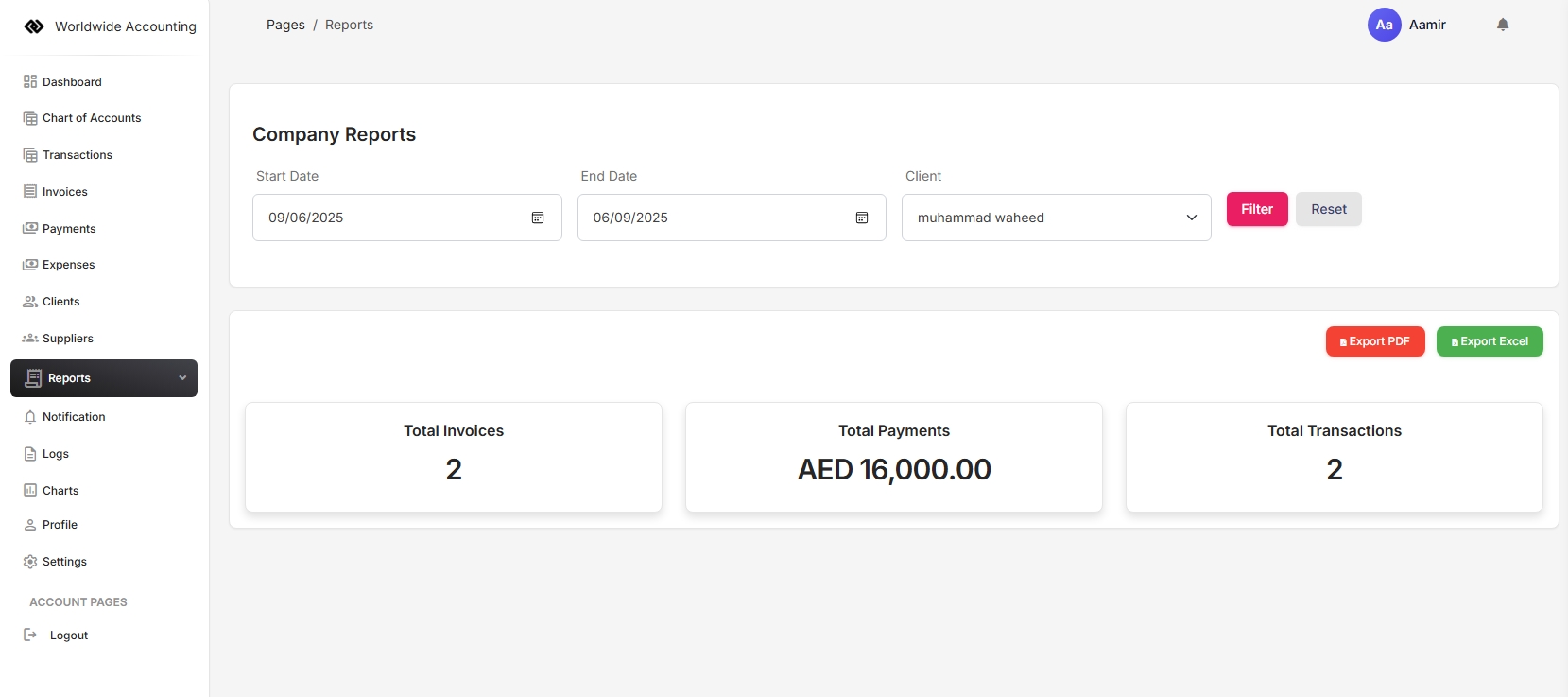Click the Charts icon in sidebar
This screenshot has height=697, width=1568.
(x=30, y=491)
